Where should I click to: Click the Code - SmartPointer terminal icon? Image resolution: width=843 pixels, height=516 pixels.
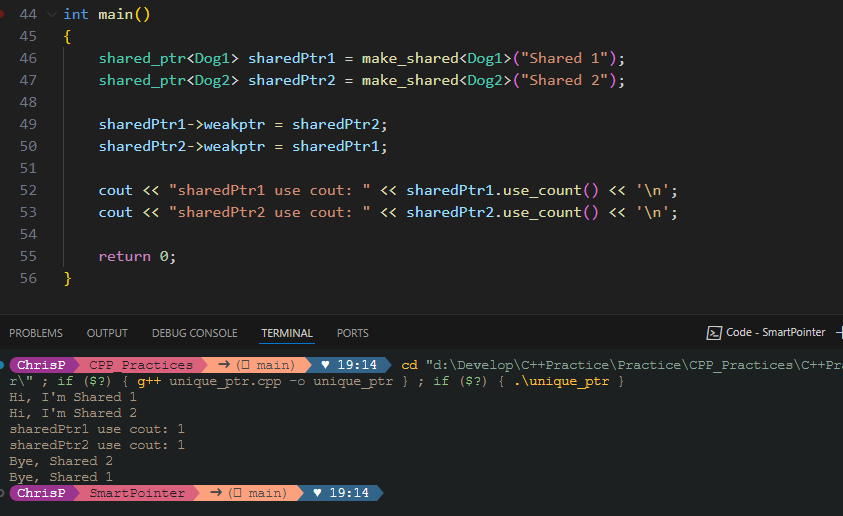pos(713,333)
